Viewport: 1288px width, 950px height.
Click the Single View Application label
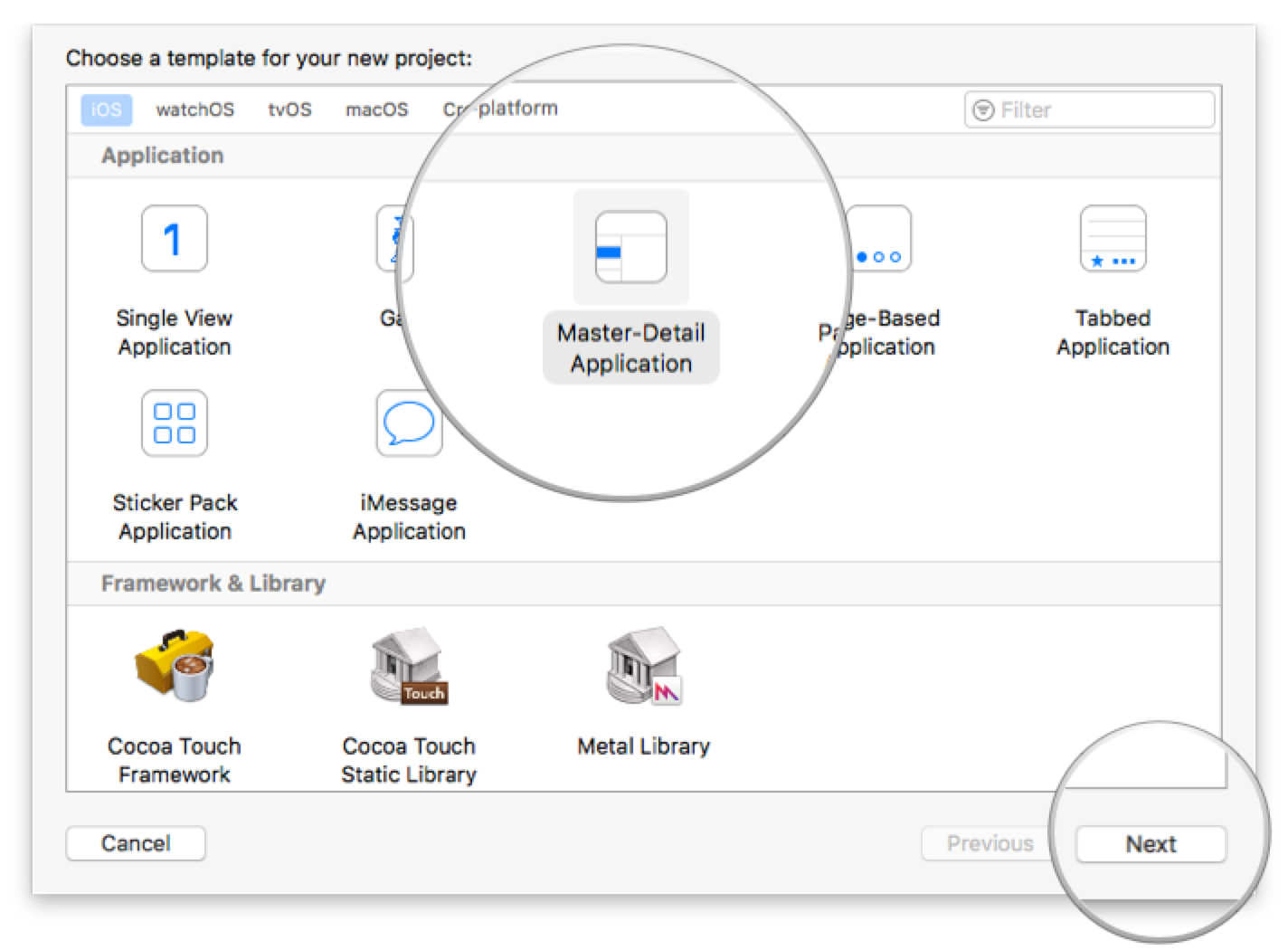[x=175, y=332]
